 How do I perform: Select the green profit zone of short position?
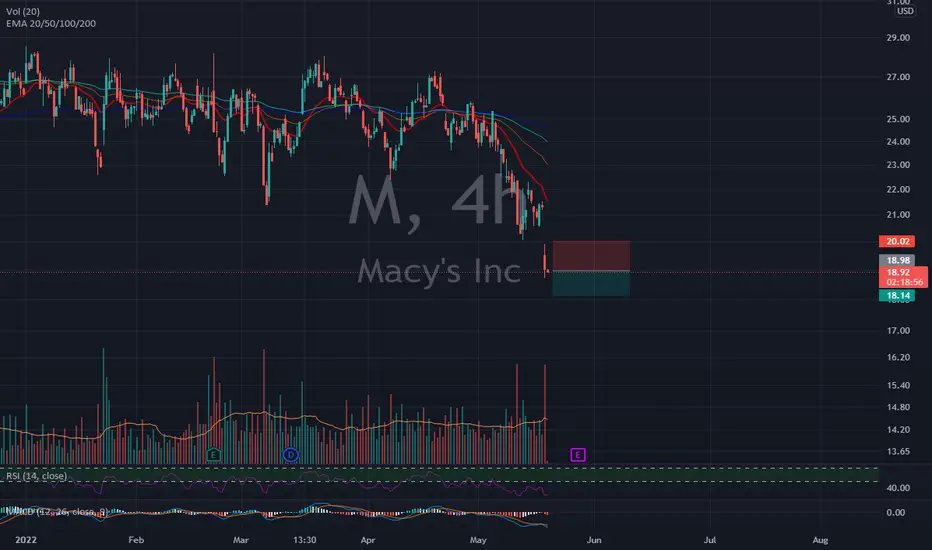pos(591,284)
